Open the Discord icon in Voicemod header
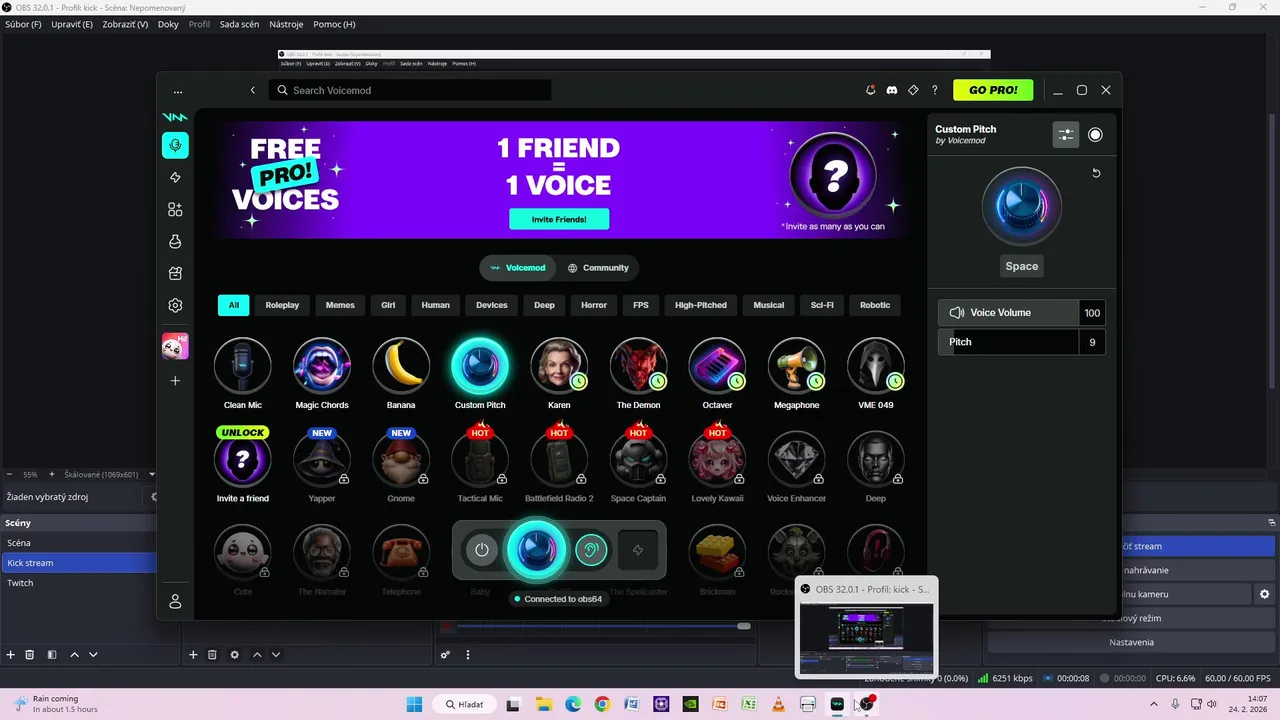The image size is (1280, 720). coord(892,90)
